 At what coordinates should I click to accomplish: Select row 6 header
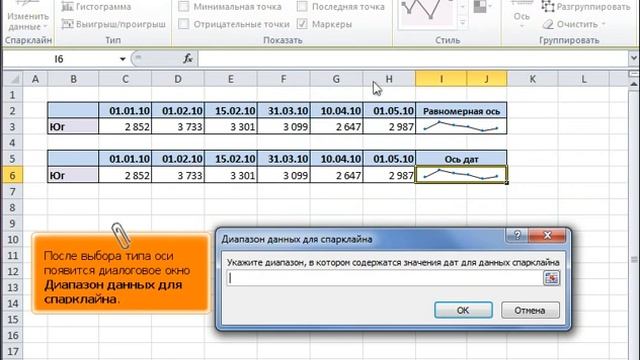click(12, 175)
